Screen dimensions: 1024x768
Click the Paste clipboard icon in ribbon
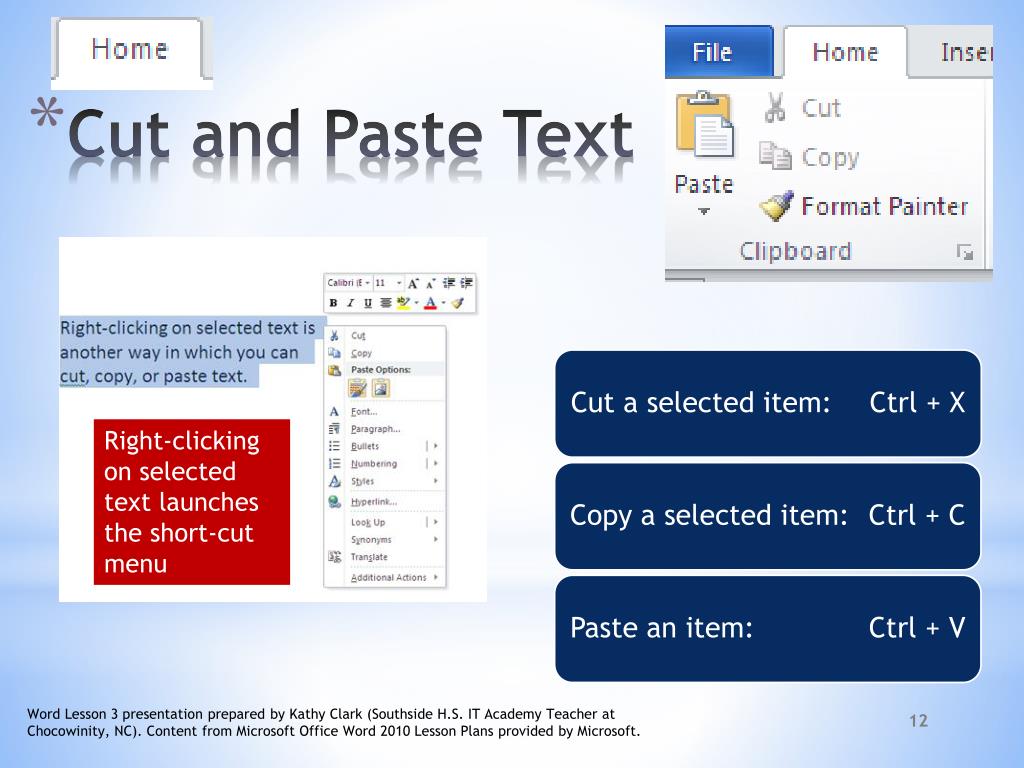[x=704, y=124]
